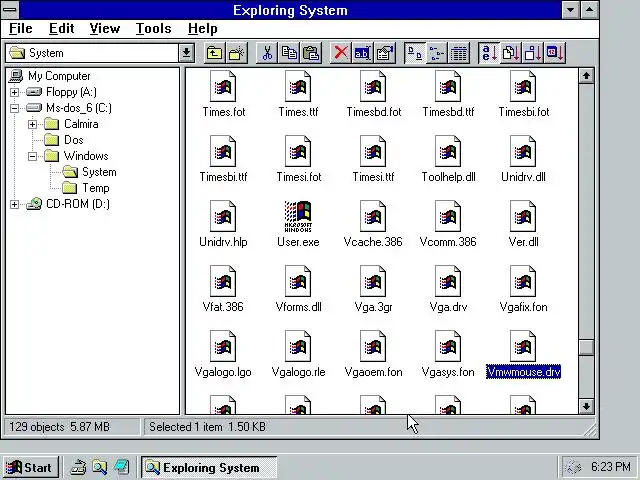Select the Vgalogo.rle file icon

point(298,346)
